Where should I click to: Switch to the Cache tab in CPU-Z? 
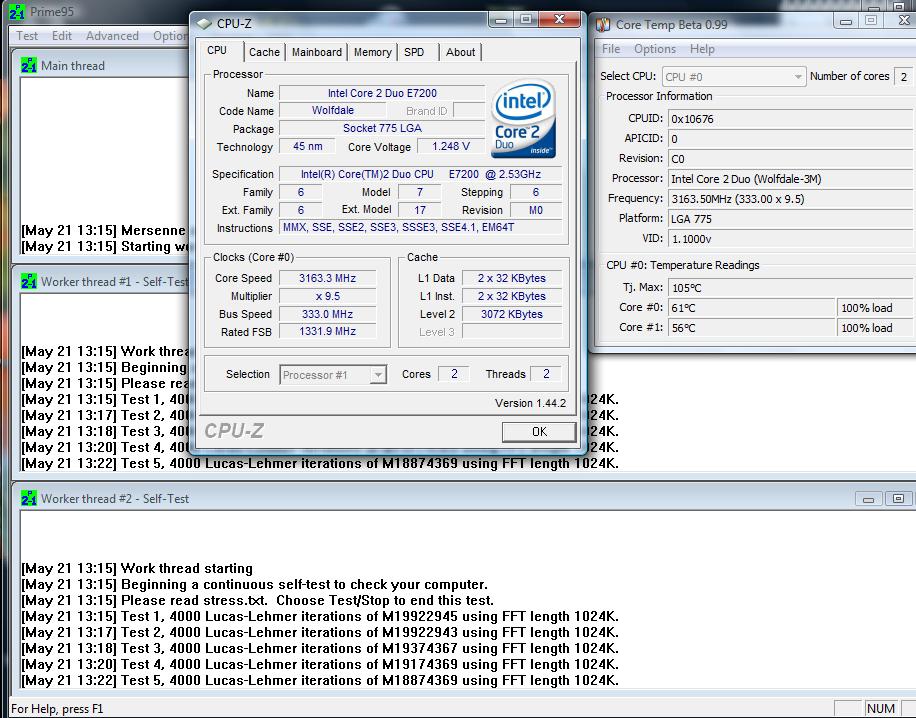pyautogui.click(x=264, y=52)
